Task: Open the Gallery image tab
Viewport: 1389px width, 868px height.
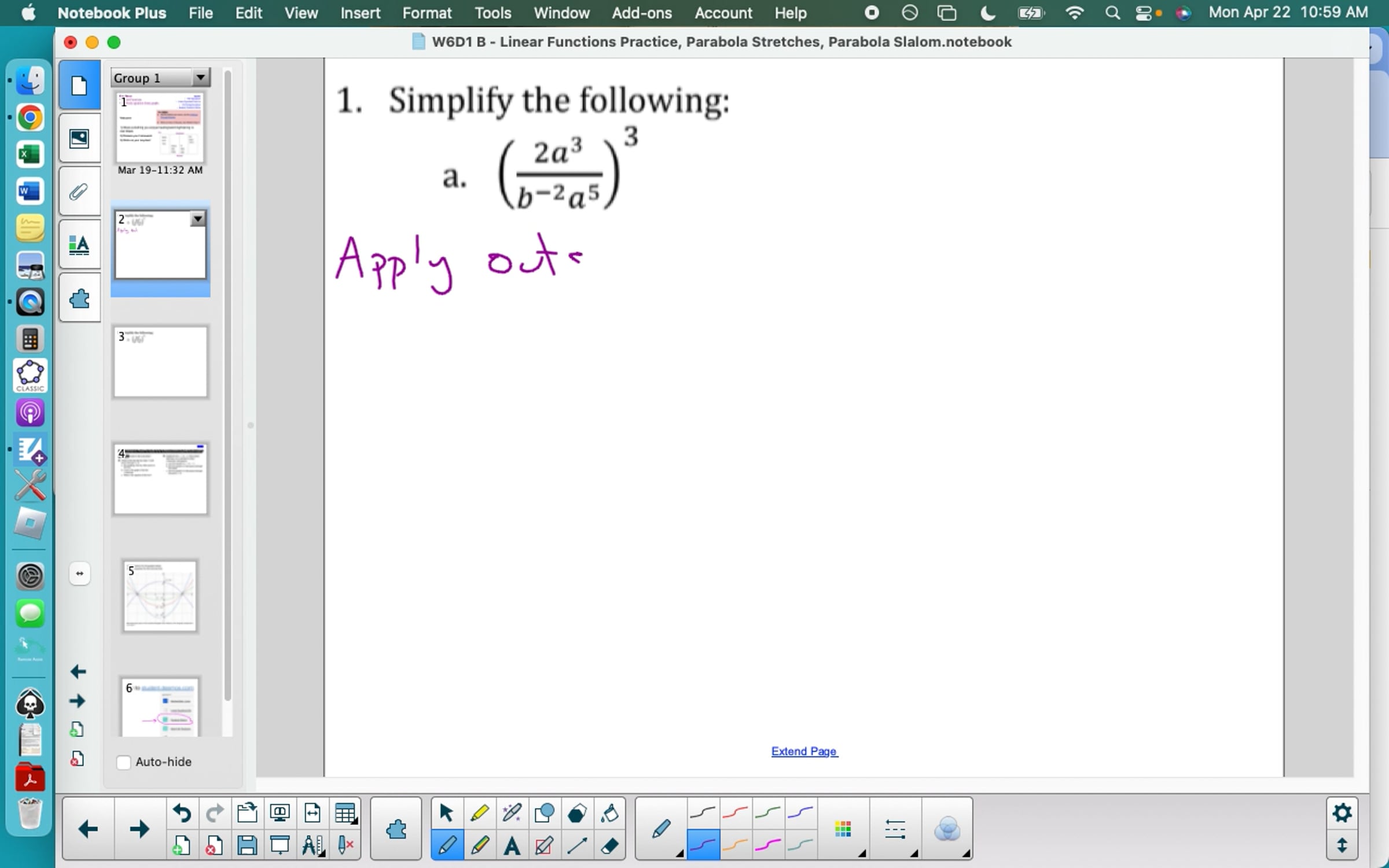Action: coord(79,138)
